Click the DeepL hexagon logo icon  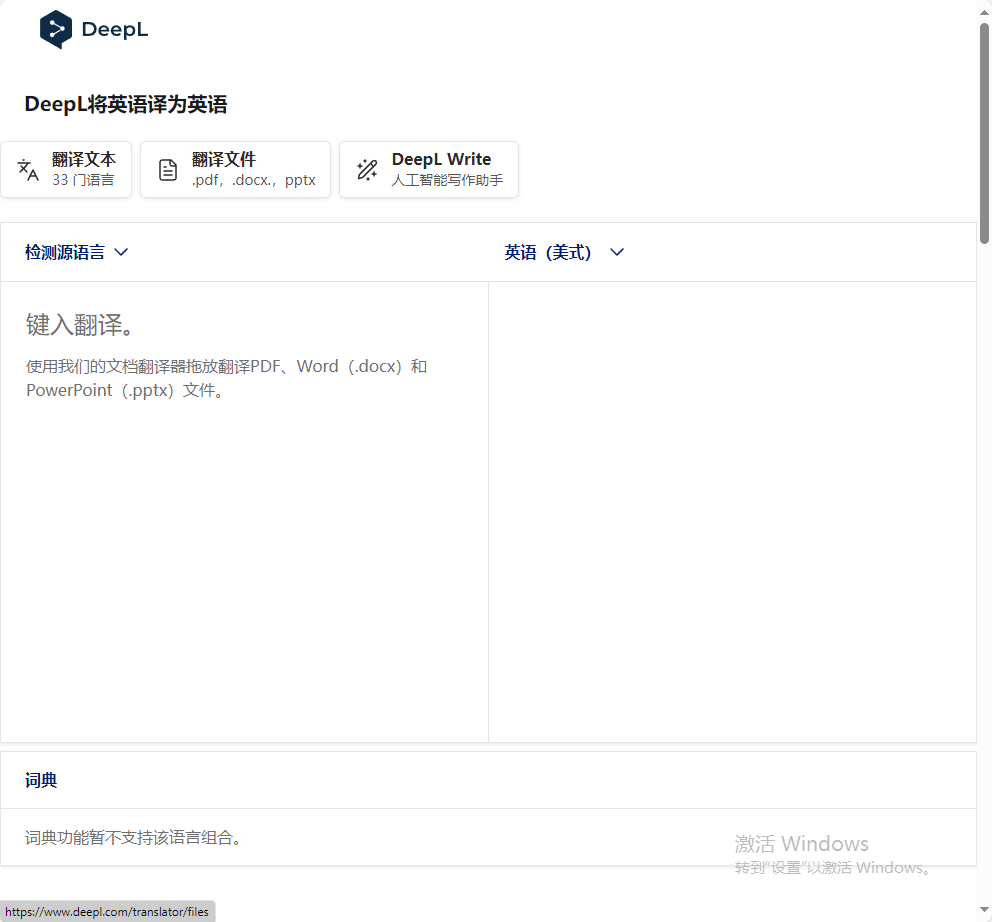coord(56,29)
